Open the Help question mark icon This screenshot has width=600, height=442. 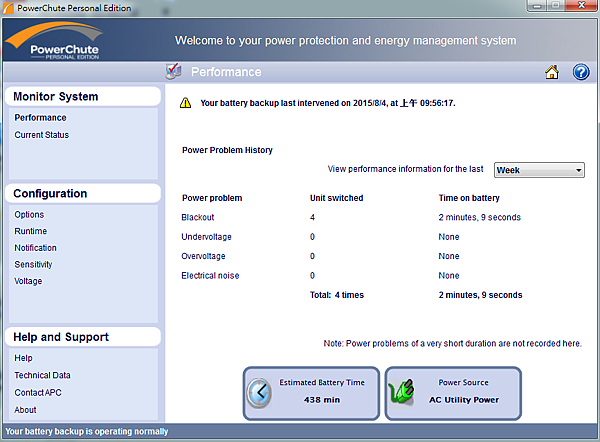[581, 72]
